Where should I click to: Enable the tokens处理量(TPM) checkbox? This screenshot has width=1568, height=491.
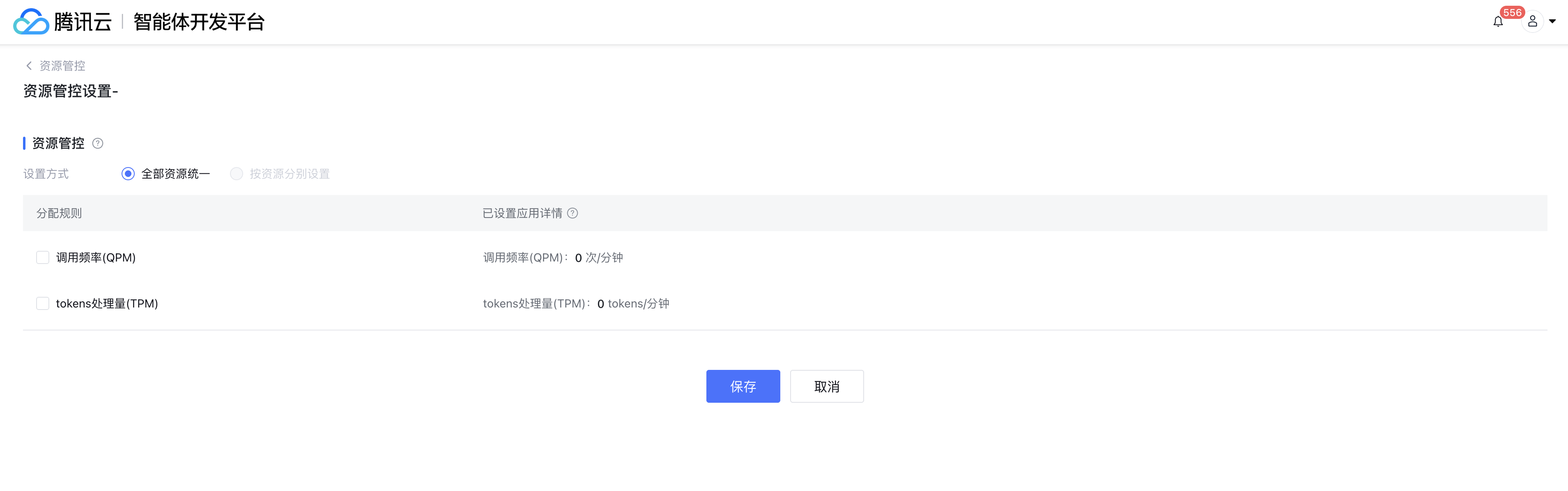tap(43, 304)
